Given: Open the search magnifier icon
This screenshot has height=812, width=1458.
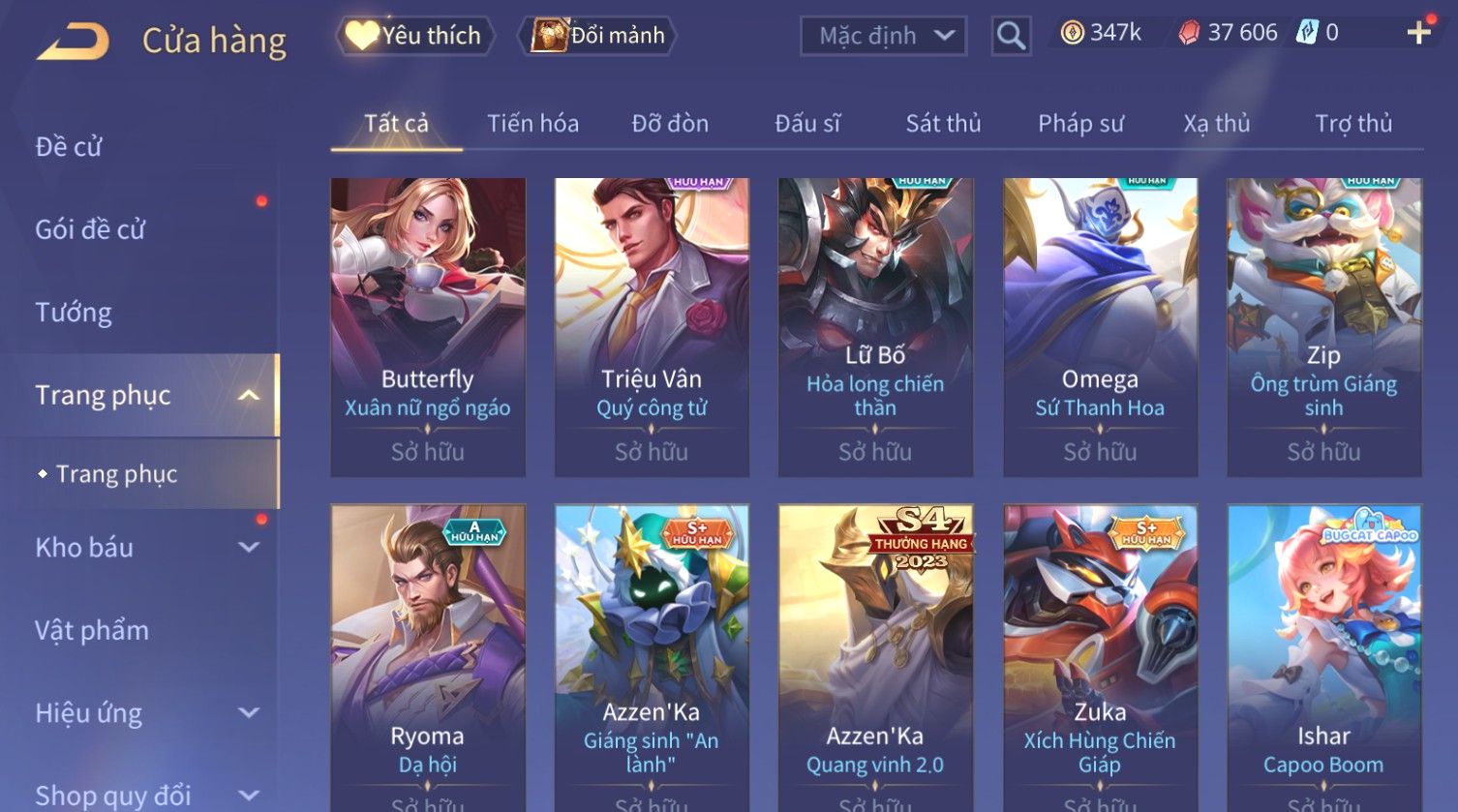Looking at the screenshot, I should click(1011, 37).
